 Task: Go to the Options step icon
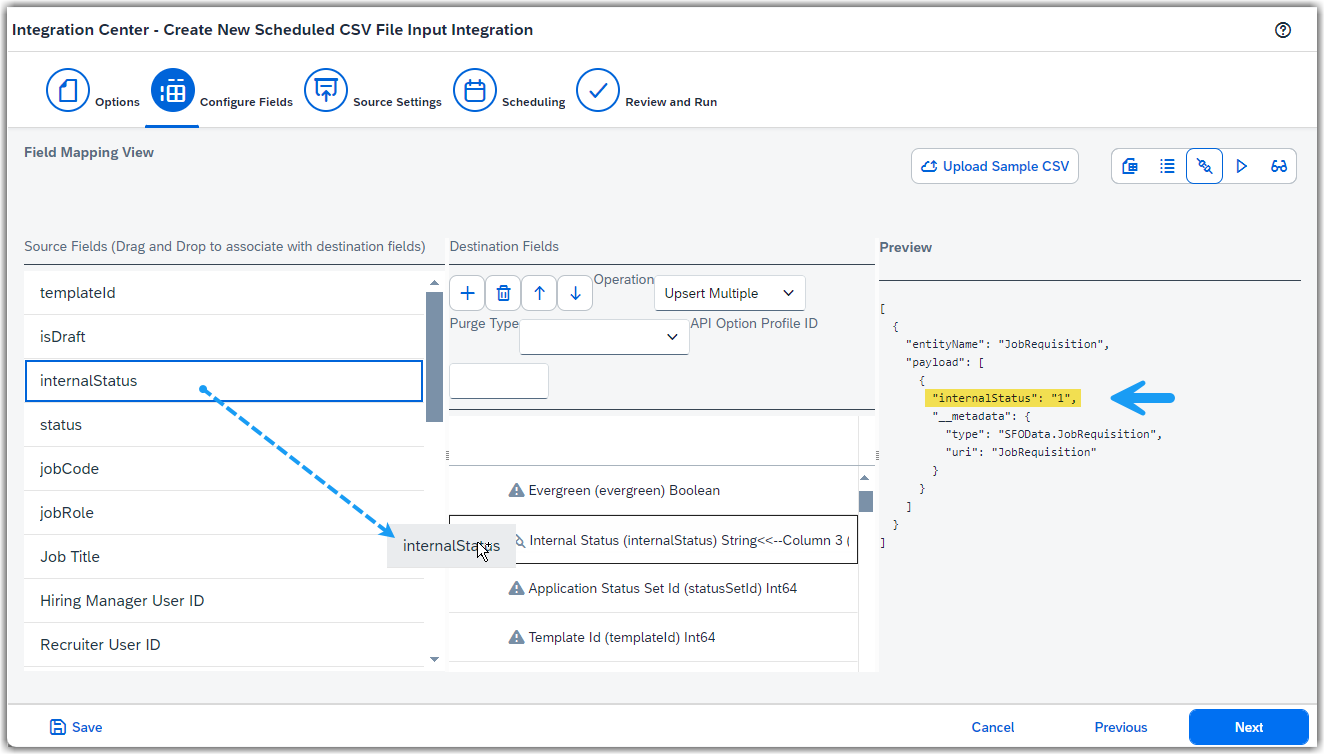pyautogui.click(x=68, y=91)
